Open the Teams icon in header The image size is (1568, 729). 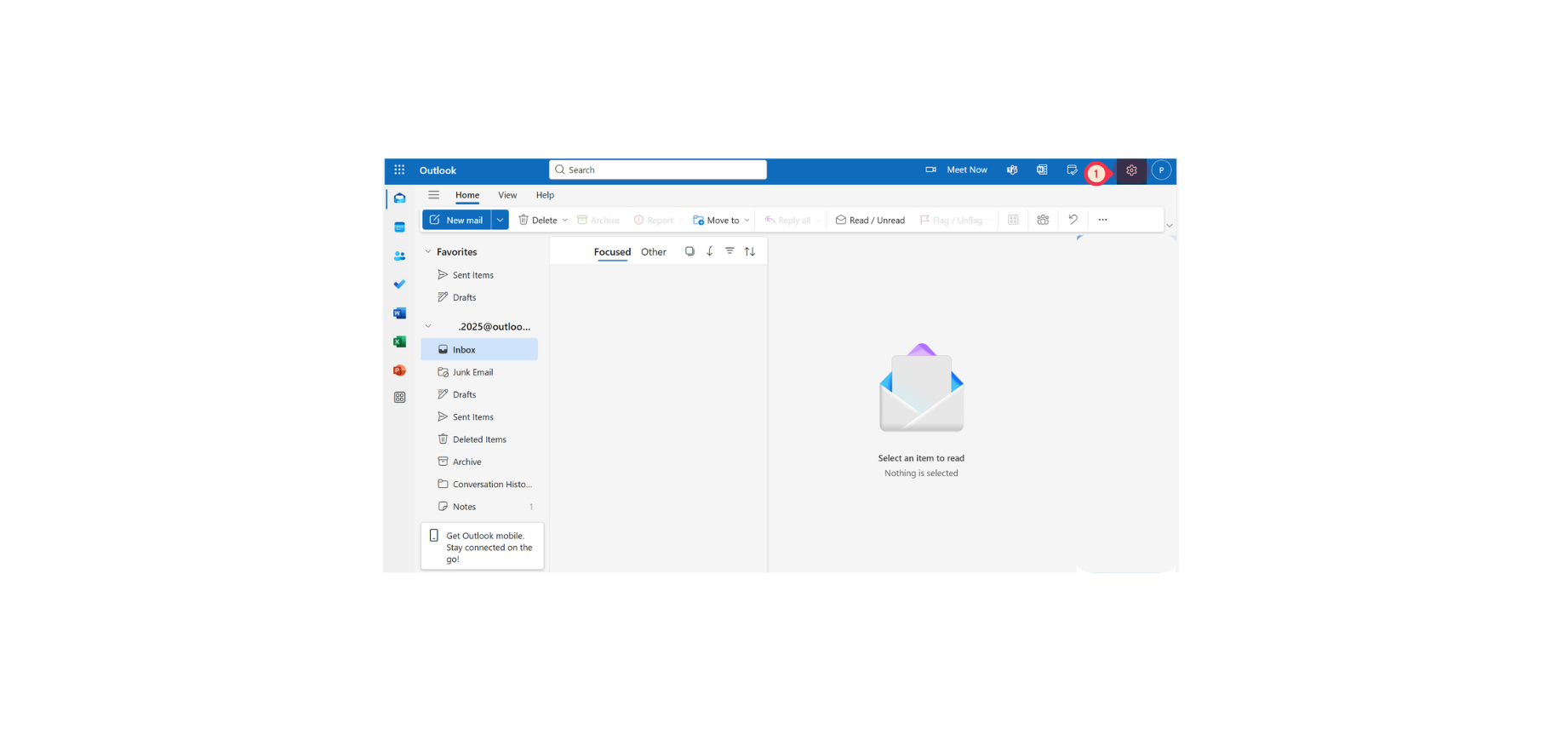tap(1012, 170)
